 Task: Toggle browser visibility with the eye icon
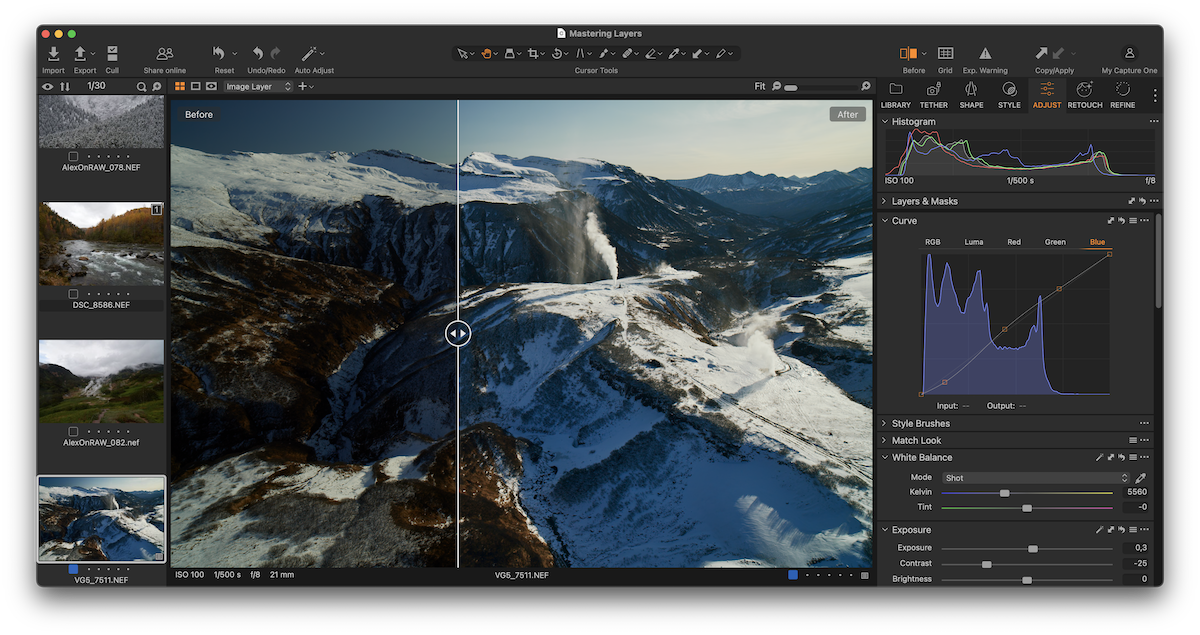(x=47, y=87)
